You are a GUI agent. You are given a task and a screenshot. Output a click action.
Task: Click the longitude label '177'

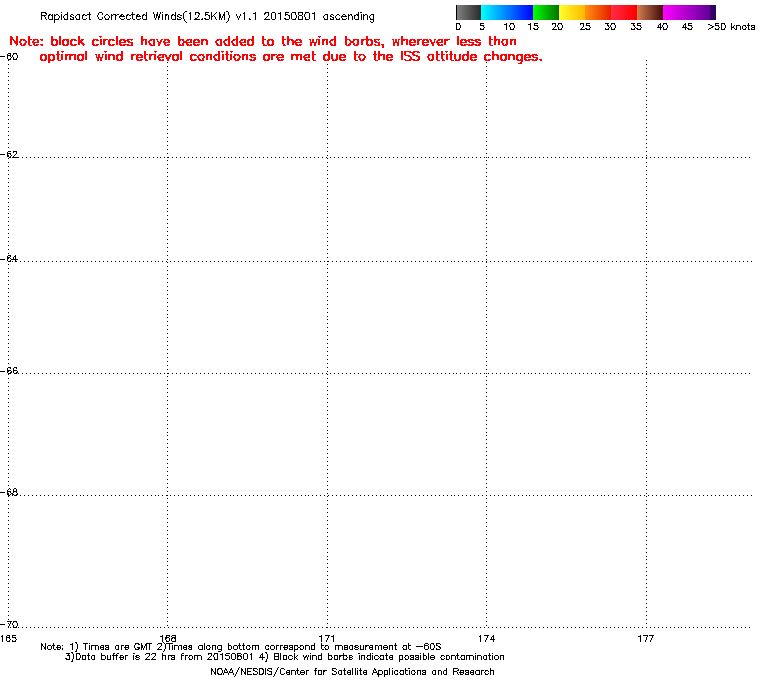pyautogui.click(x=646, y=639)
